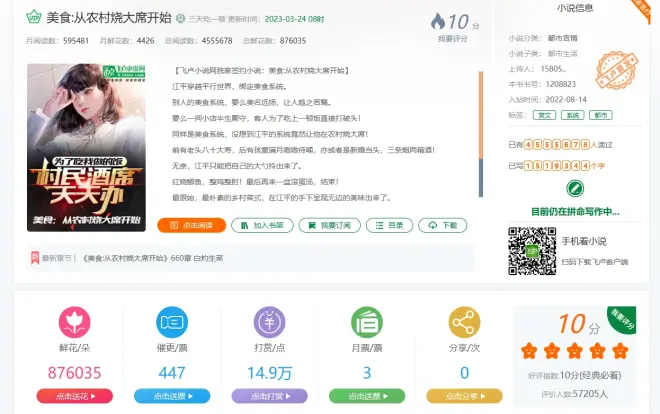Select the 美文 tag
Screen dimensions: 660x414
pos(544,115)
